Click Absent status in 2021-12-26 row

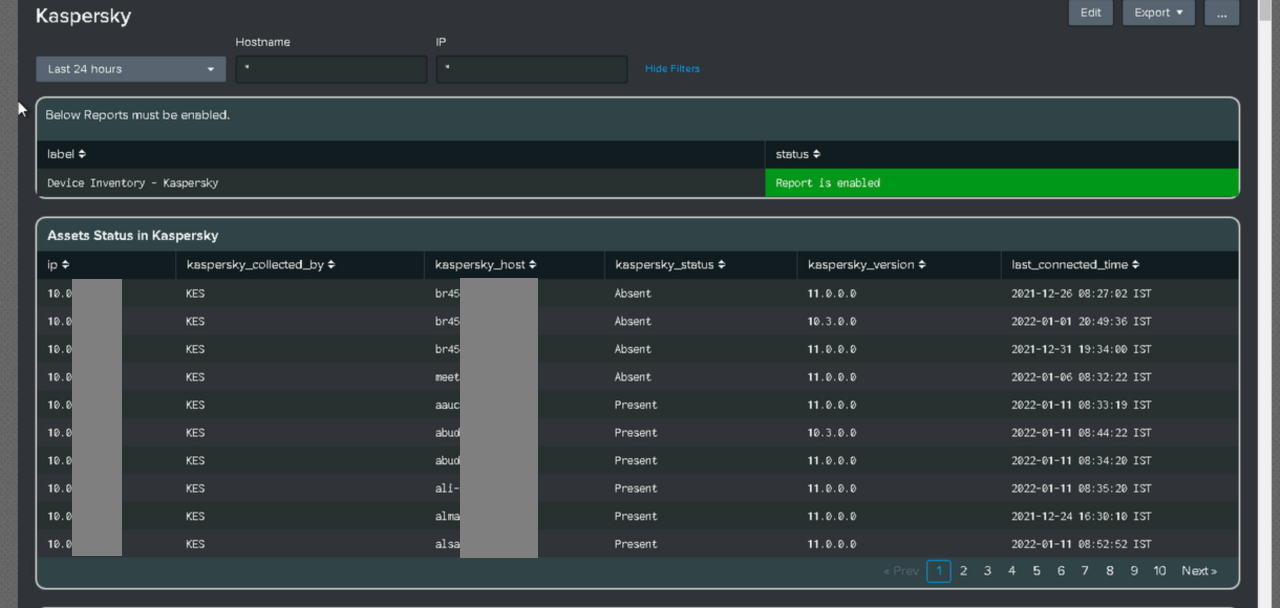pyautogui.click(x=633, y=293)
